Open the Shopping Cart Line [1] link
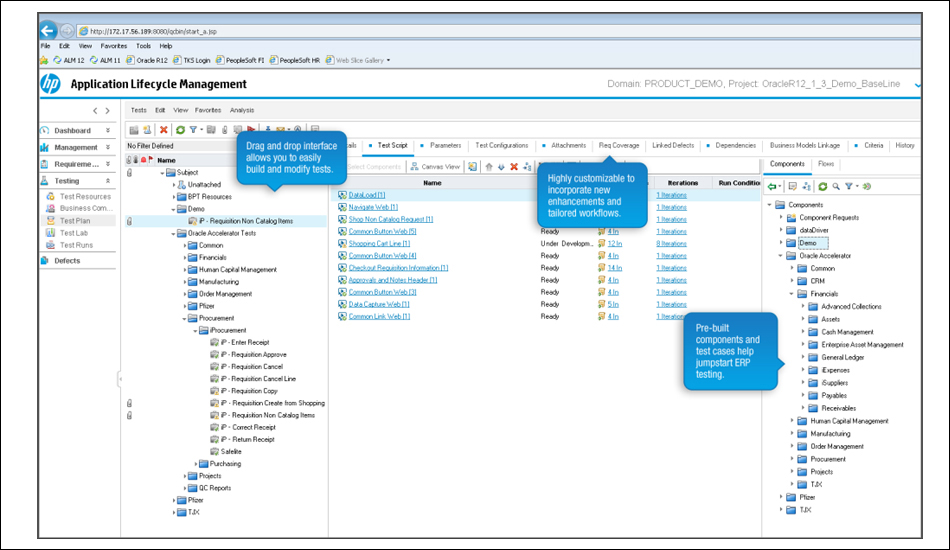This screenshot has height=550, width=950. (379, 244)
